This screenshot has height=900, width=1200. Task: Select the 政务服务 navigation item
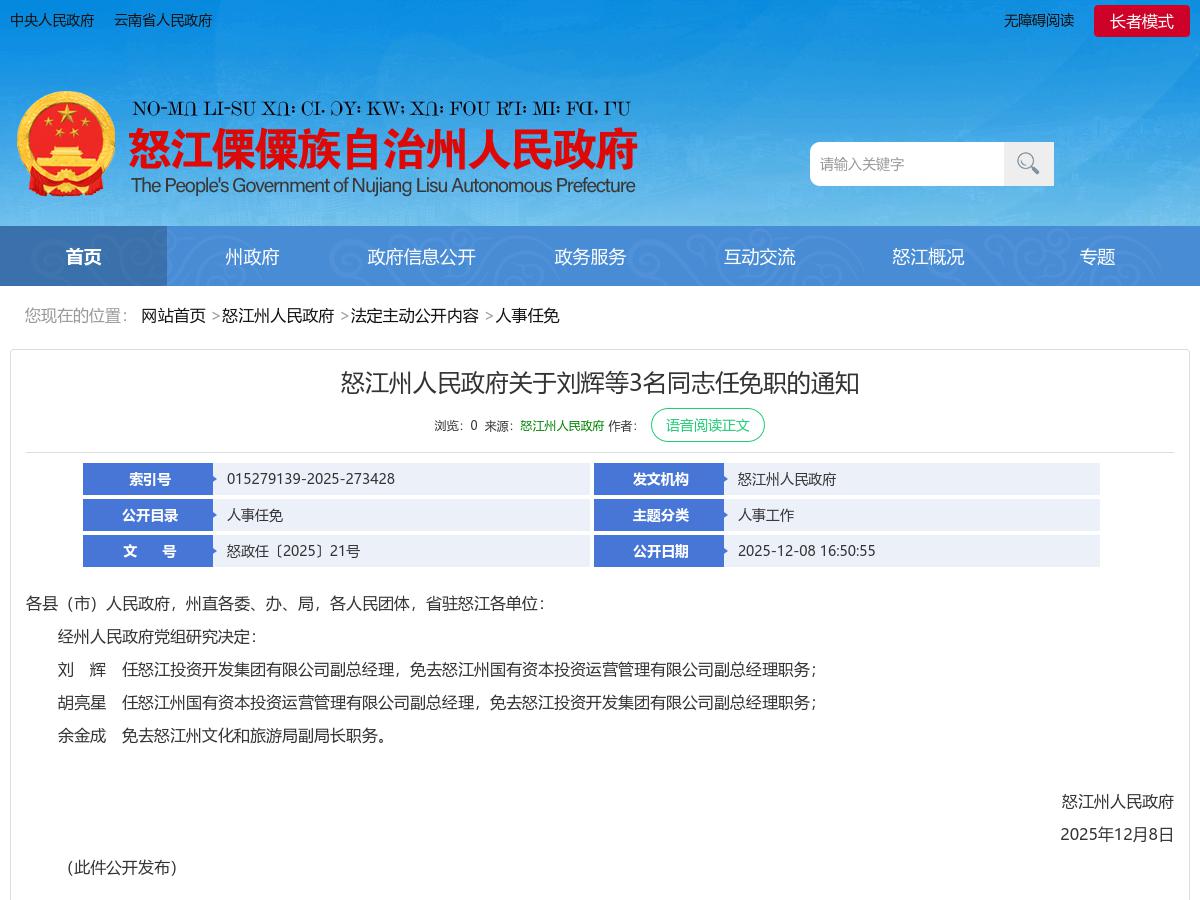click(x=590, y=256)
